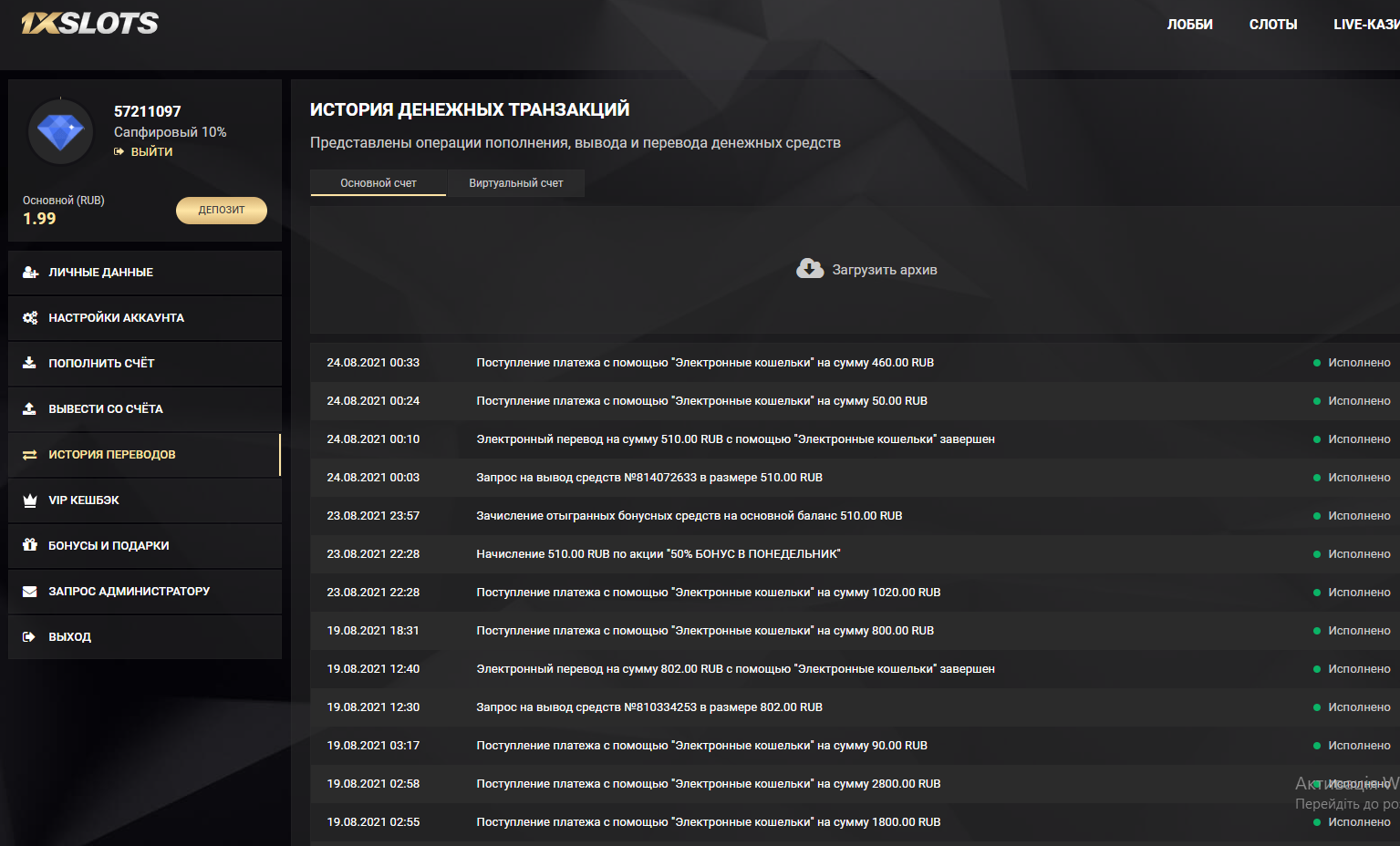Viewport: 1400px width, 846px height.
Task: Click the personal data user icon
Action: [30, 273]
